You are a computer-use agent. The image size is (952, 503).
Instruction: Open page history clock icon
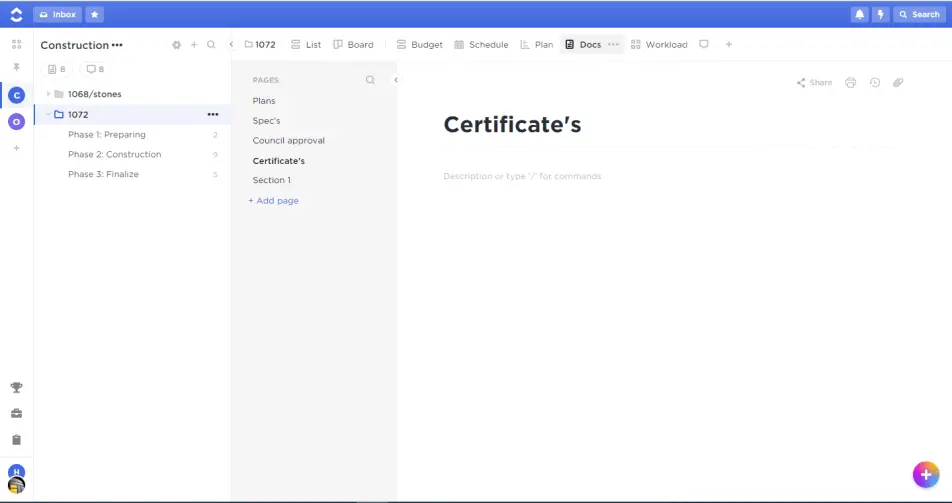(x=874, y=83)
